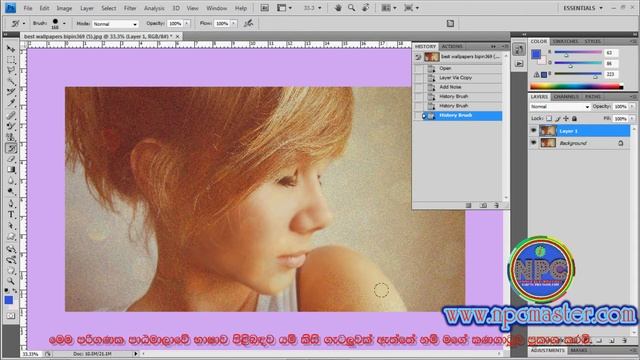Hide Background layer visibility eye
Image resolution: width=640 pixels, height=360 pixels.
[x=533, y=143]
